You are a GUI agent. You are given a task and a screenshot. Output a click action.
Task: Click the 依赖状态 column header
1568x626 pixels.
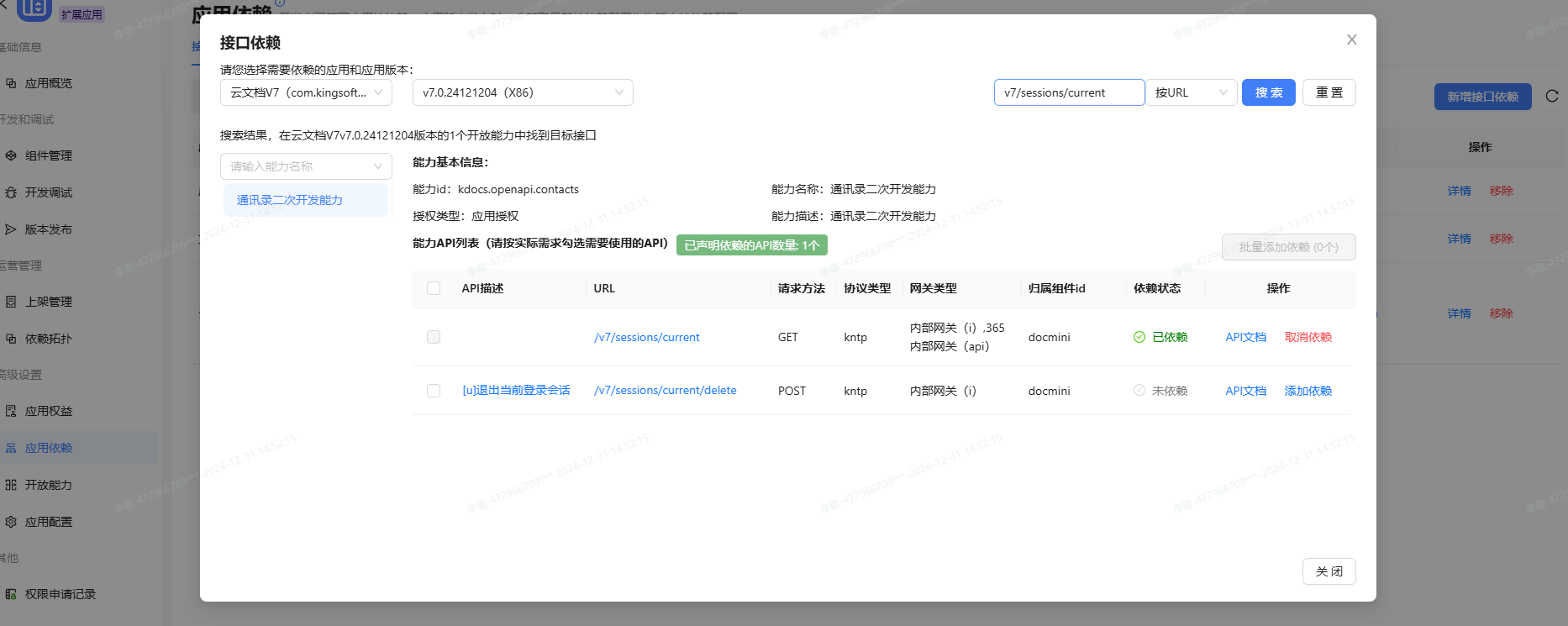tap(1157, 288)
